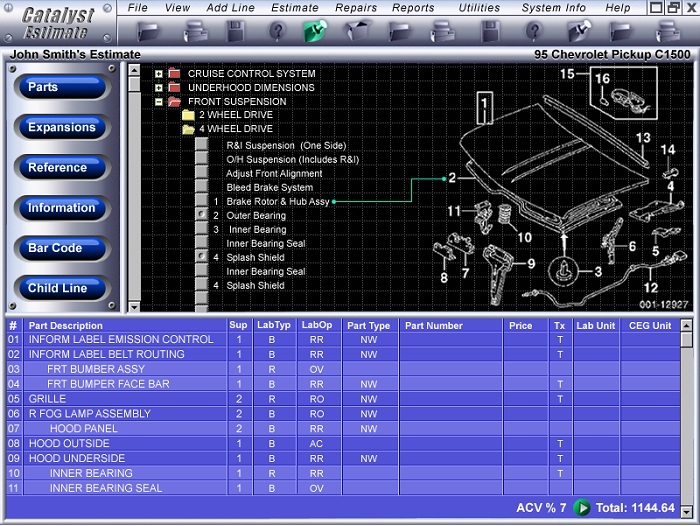This screenshot has height=526, width=700.
Task: Click the Reference button
Action: pyautogui.click(x=62, y=167)
